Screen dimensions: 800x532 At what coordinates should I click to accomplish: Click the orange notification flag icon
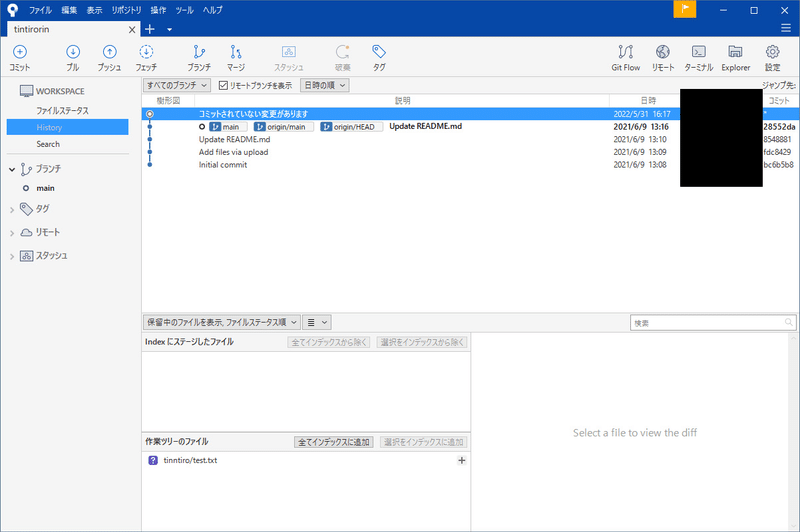[x=685, y=9]
